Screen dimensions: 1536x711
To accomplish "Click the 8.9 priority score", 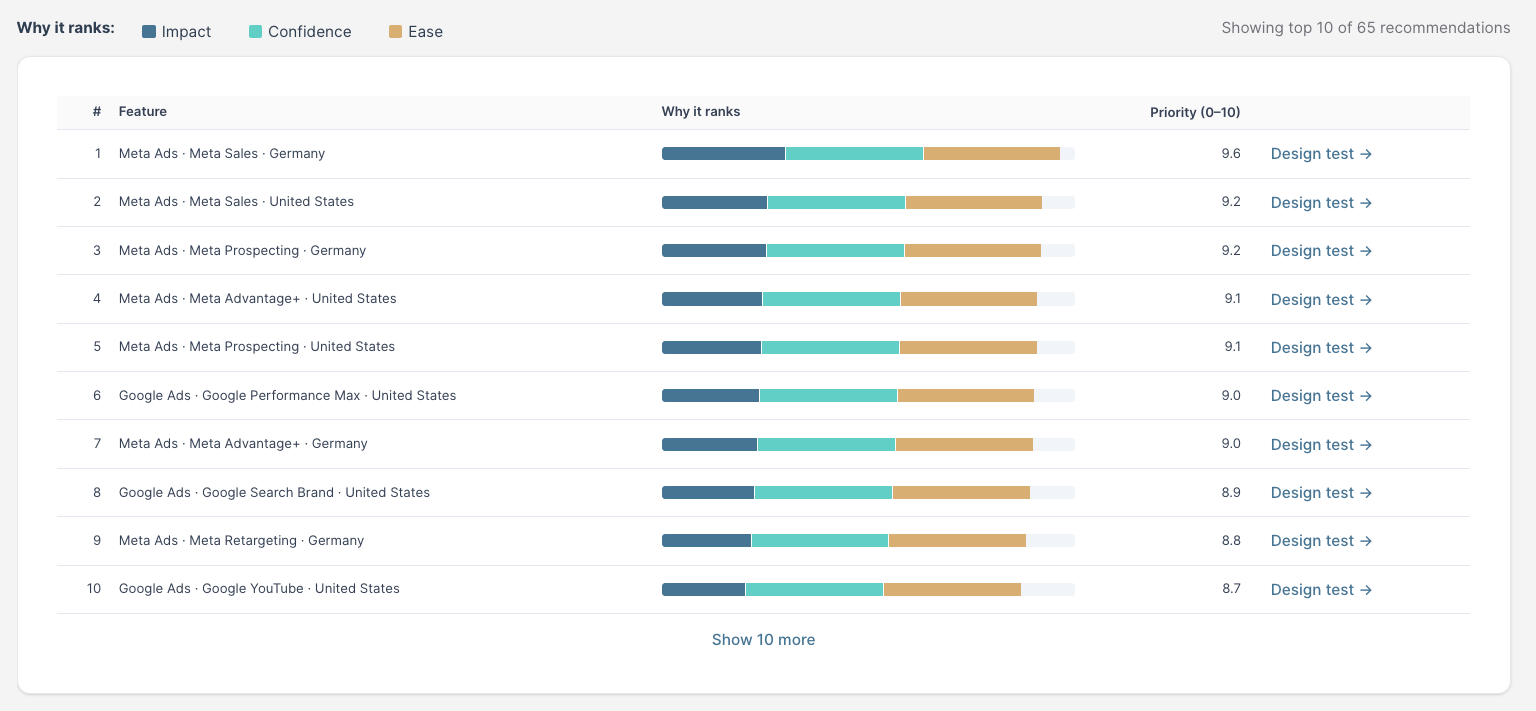I will click(1231, 493).
